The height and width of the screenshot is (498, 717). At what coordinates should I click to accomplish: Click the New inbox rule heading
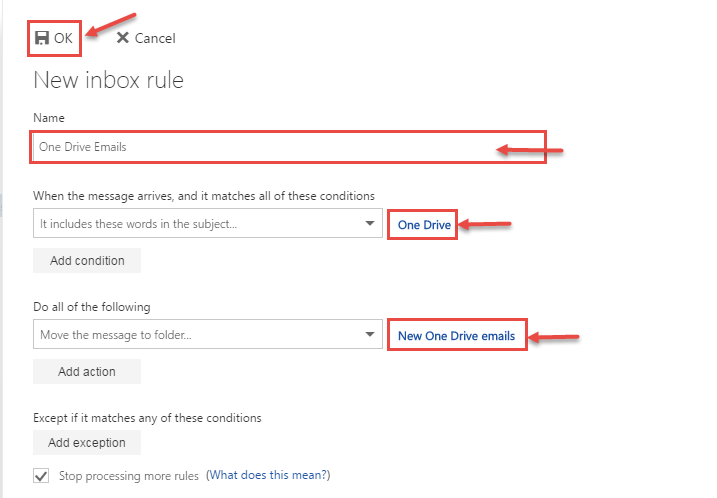point(108,80)
